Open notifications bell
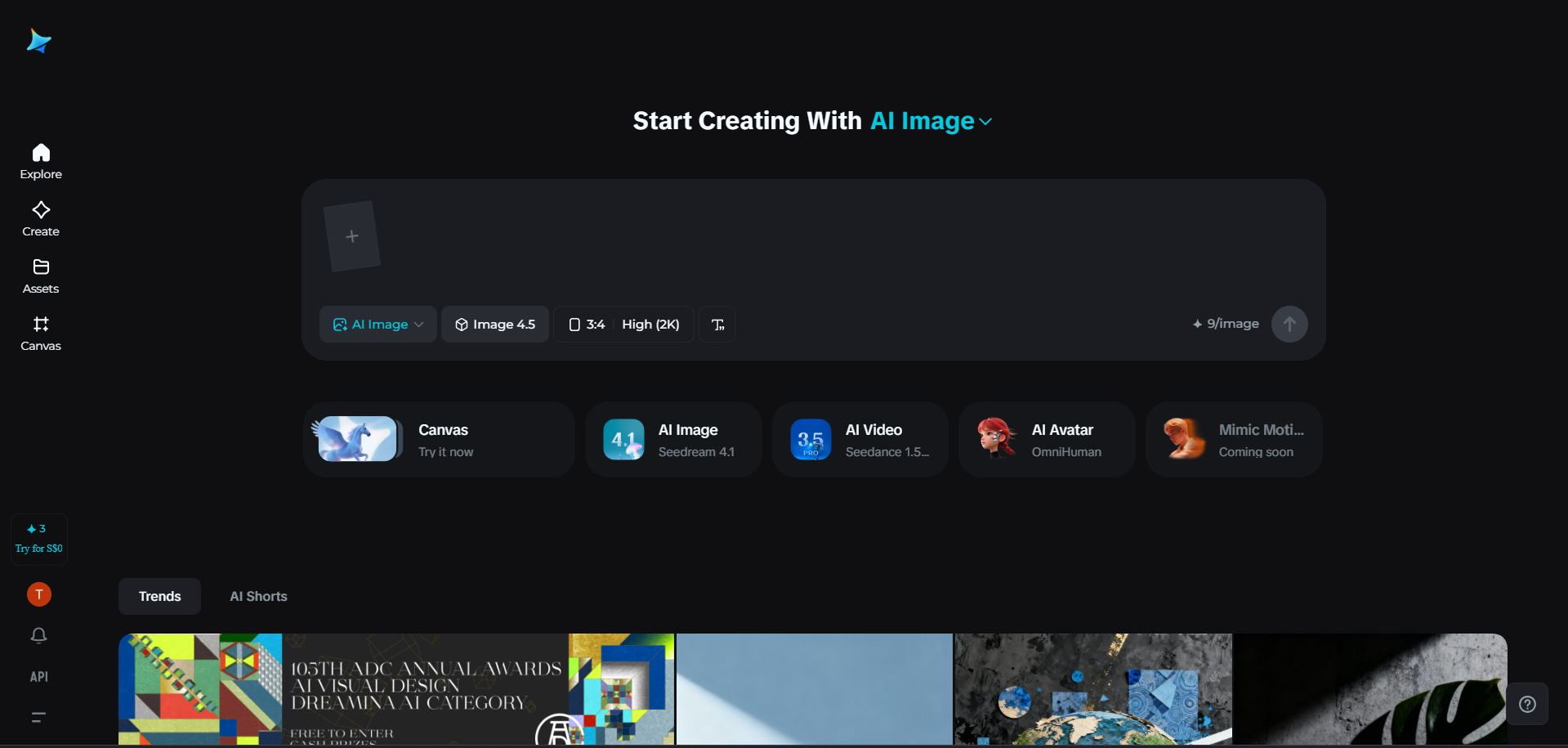The image size is (1568, 748). point(38,635)
